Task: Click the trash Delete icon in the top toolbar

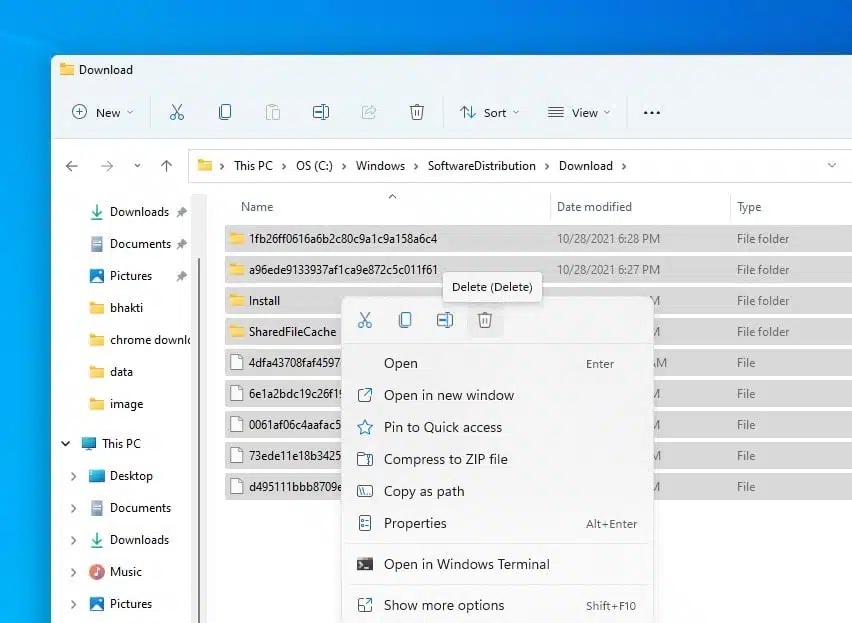Action: (x=417, y=112)
